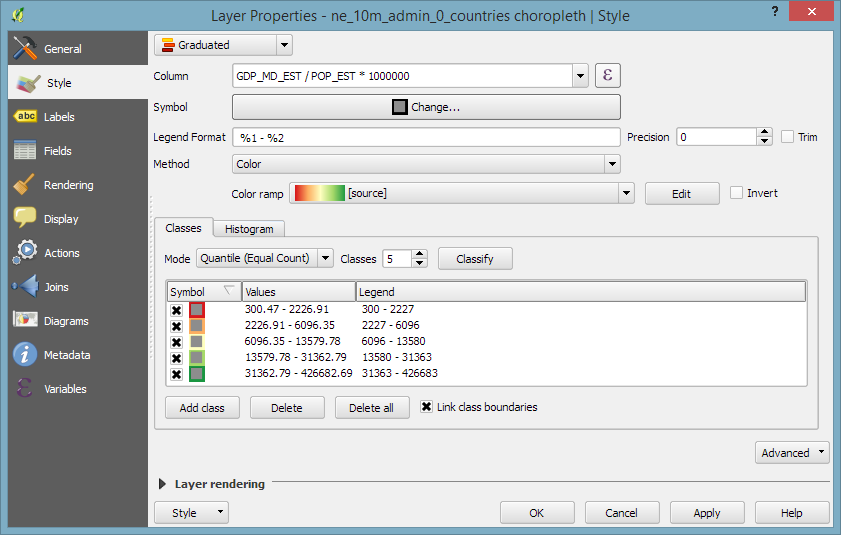Go to the Rendering paintbrush icon
The width and height of the screenshot is (841, 535).
26,185
